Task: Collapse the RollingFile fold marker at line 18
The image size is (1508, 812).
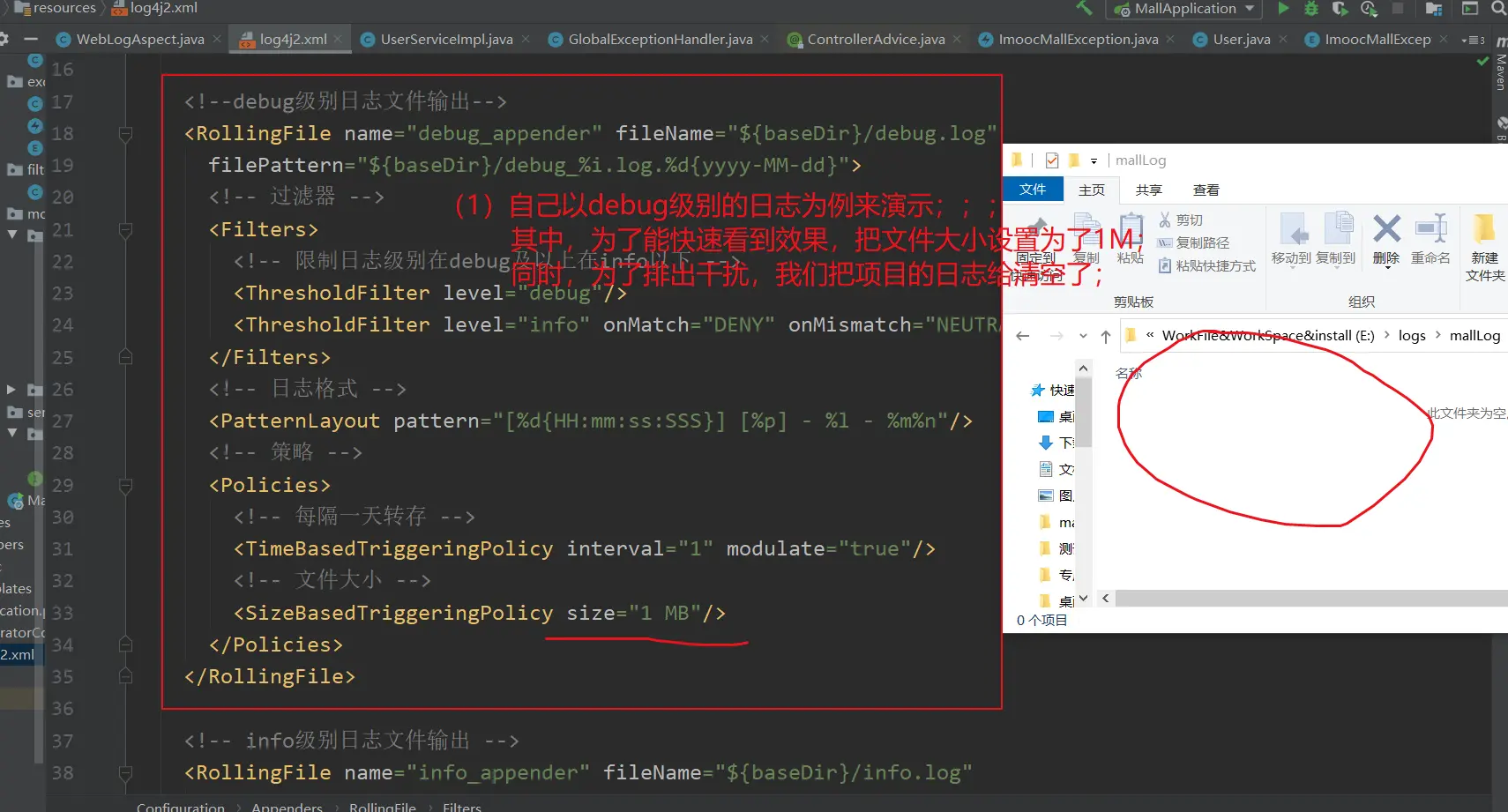Action: 125,134
